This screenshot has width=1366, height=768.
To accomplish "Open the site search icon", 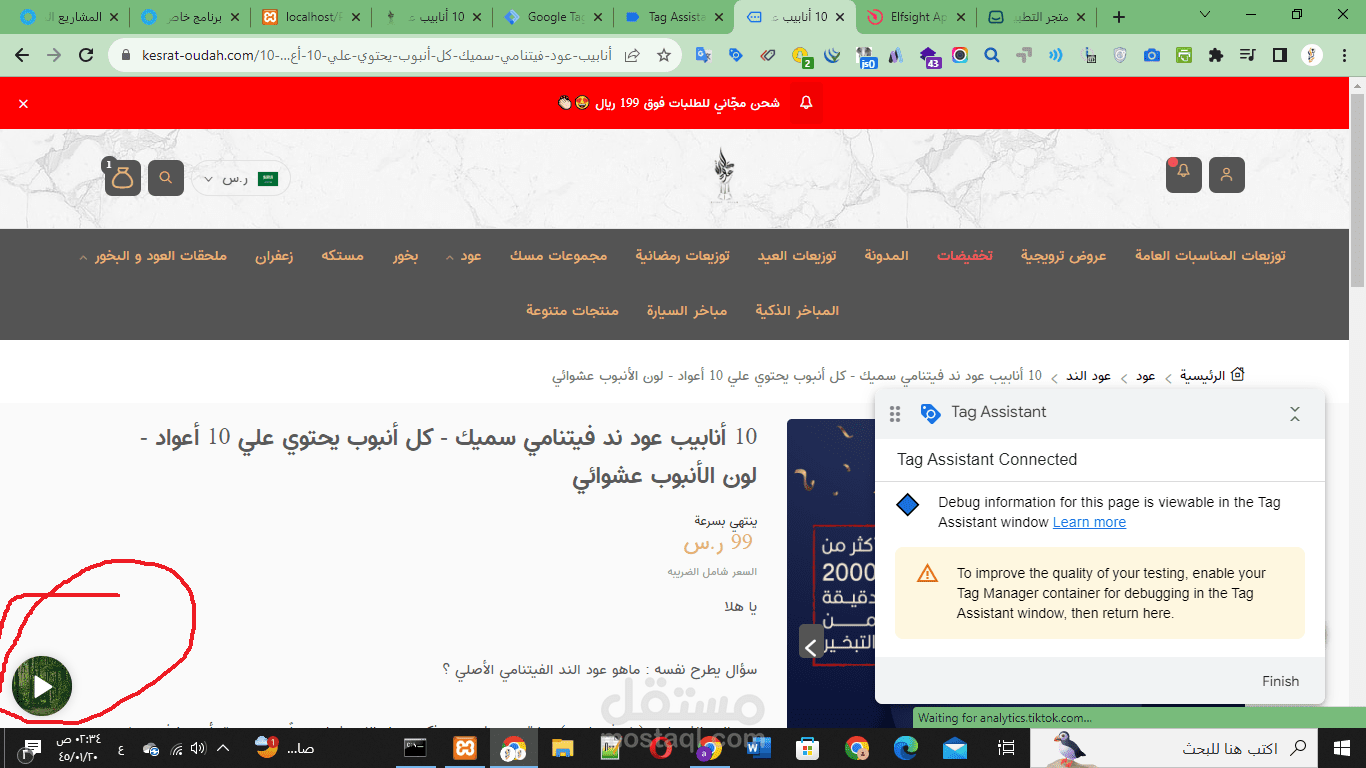I will click(x=166, y=178).
